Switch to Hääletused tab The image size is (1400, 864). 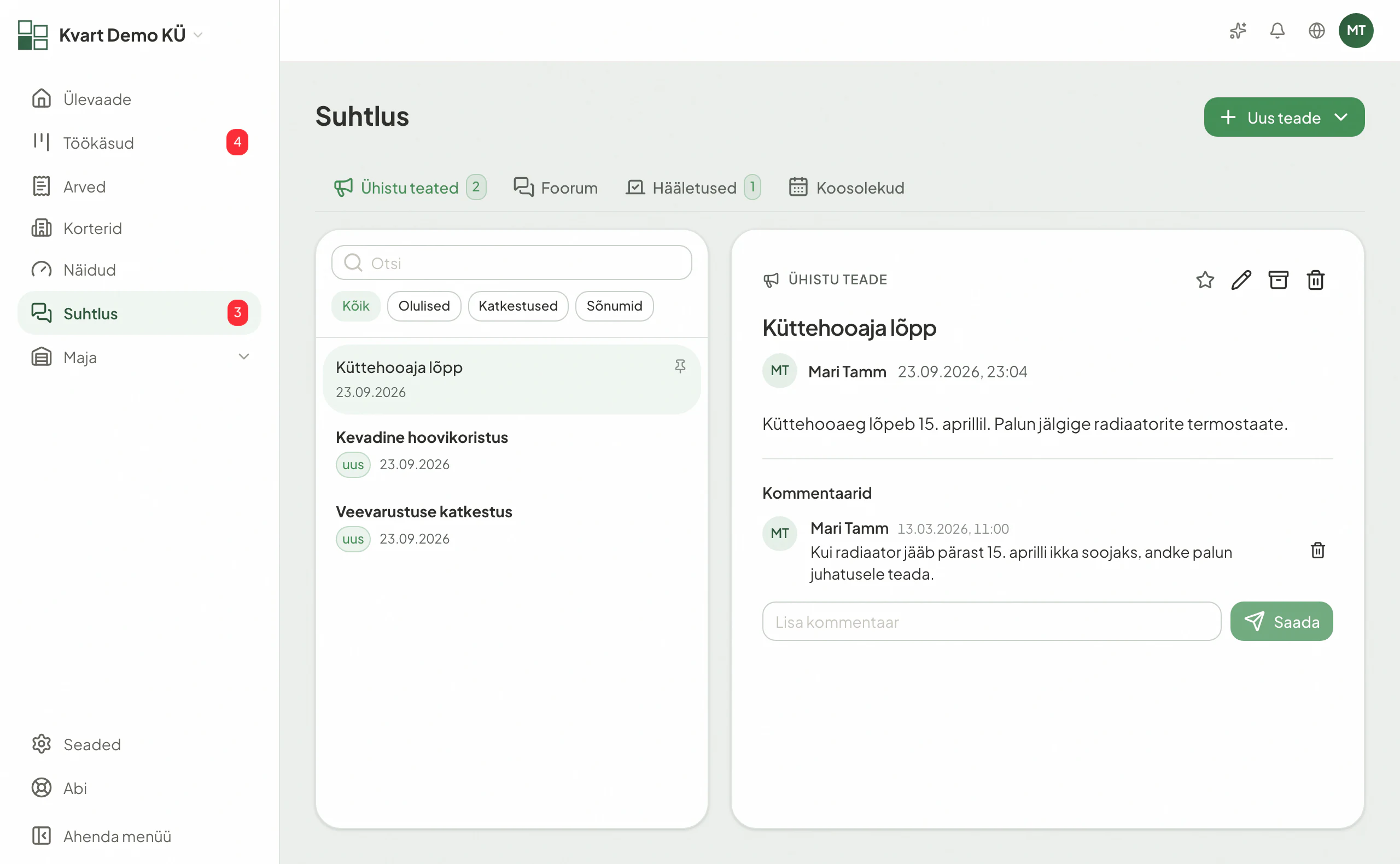(x=693, y=188)
